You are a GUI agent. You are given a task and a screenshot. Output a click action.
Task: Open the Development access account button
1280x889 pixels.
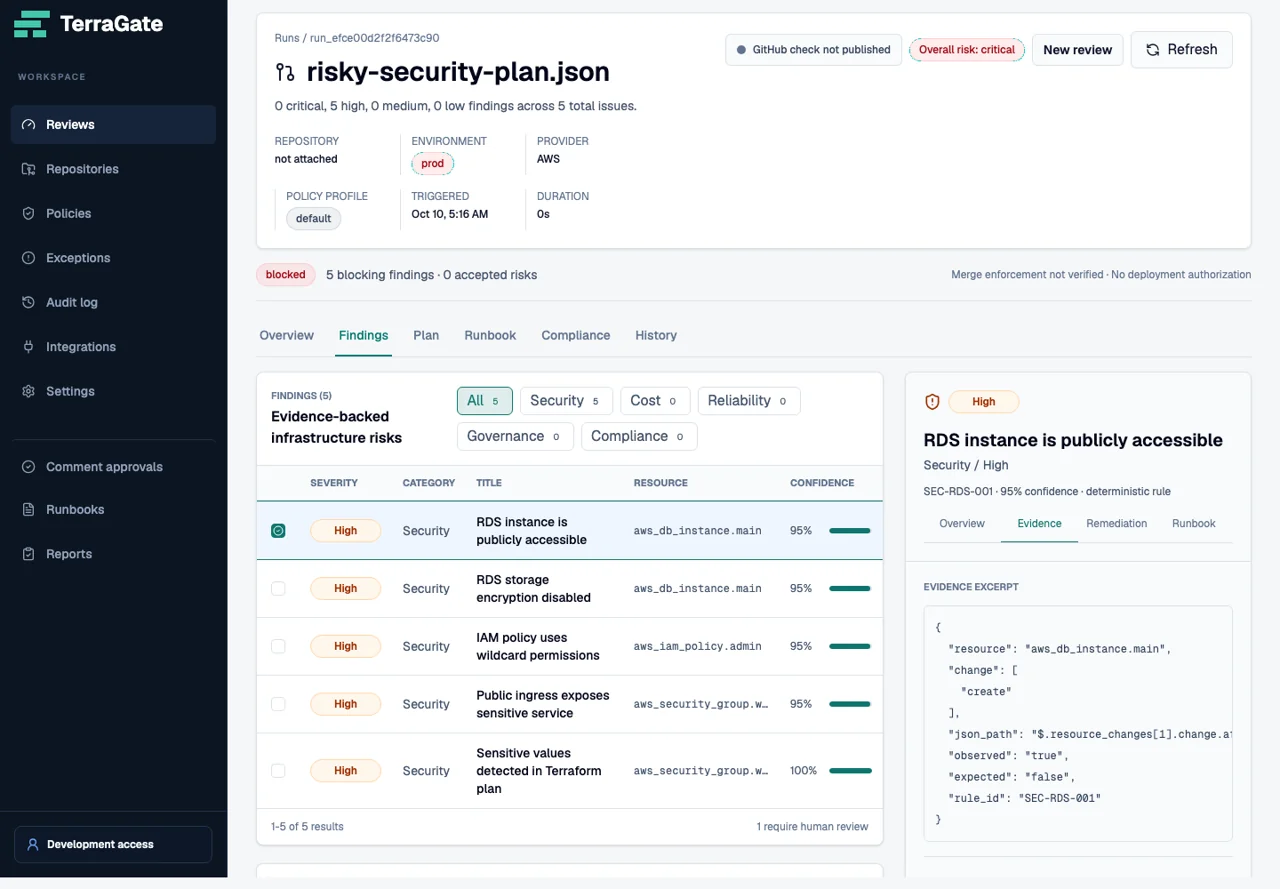click(x=113, y=844)
